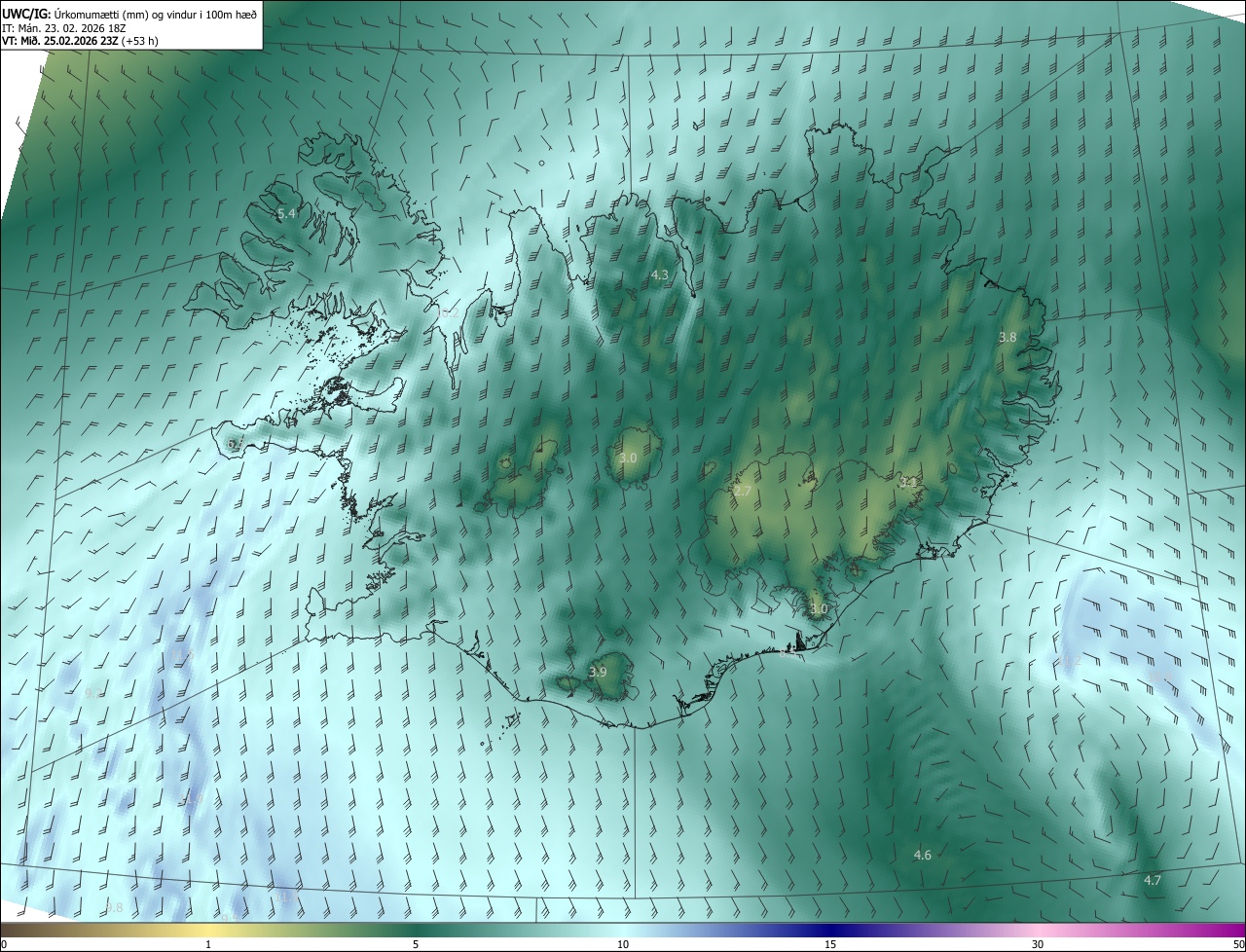The height and width of the screenshot is (952, 1246).
Task: Click the 4.3 value label on the map
Action: (x=660, y=275)
